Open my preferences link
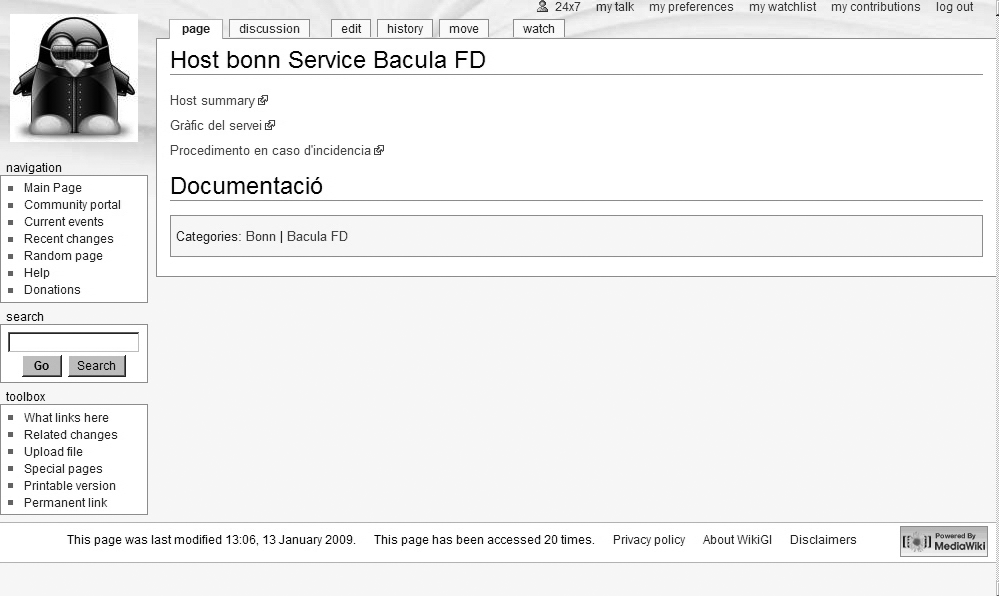 (x=690, y=7)
